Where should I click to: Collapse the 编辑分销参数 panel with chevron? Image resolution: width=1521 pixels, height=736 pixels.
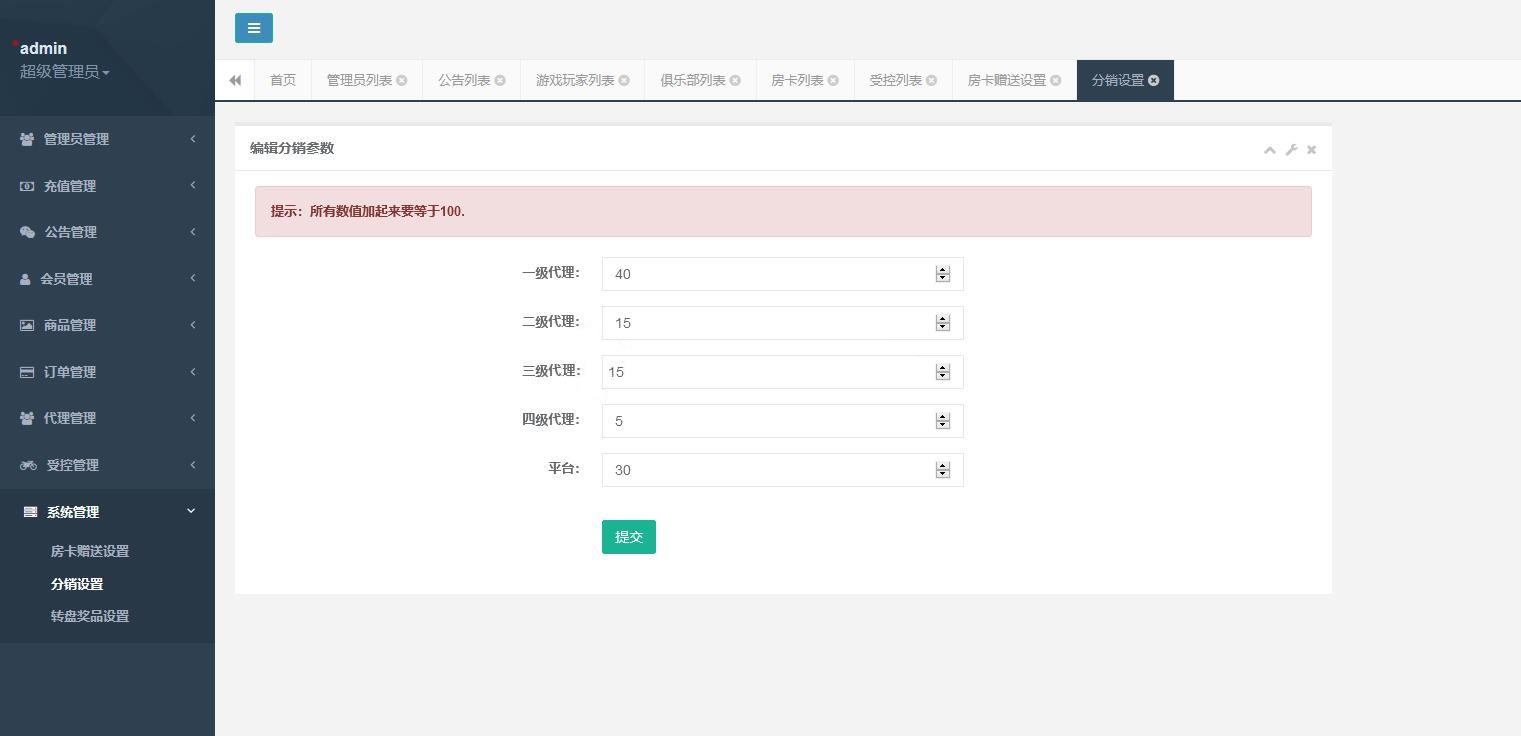click(x=1269, y=149)
